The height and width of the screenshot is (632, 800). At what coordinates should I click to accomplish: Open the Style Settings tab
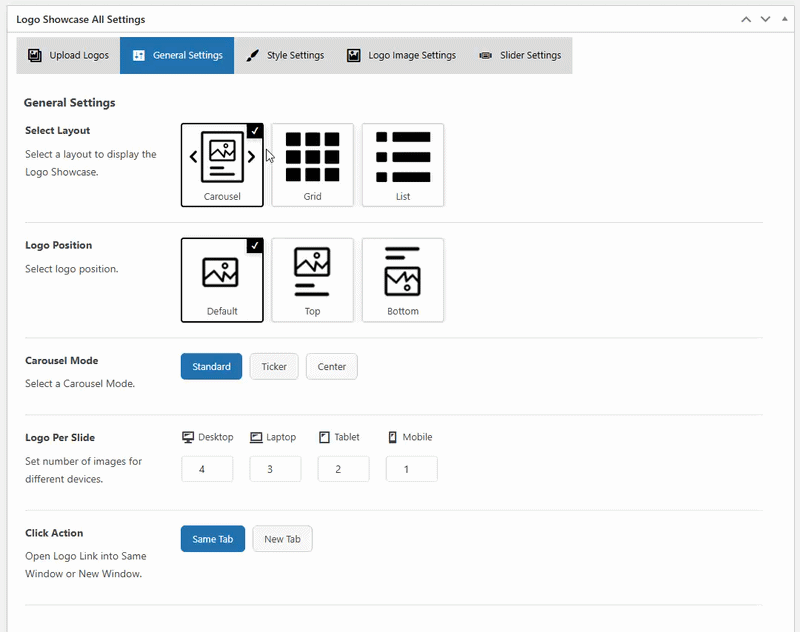tap(285, 55)
